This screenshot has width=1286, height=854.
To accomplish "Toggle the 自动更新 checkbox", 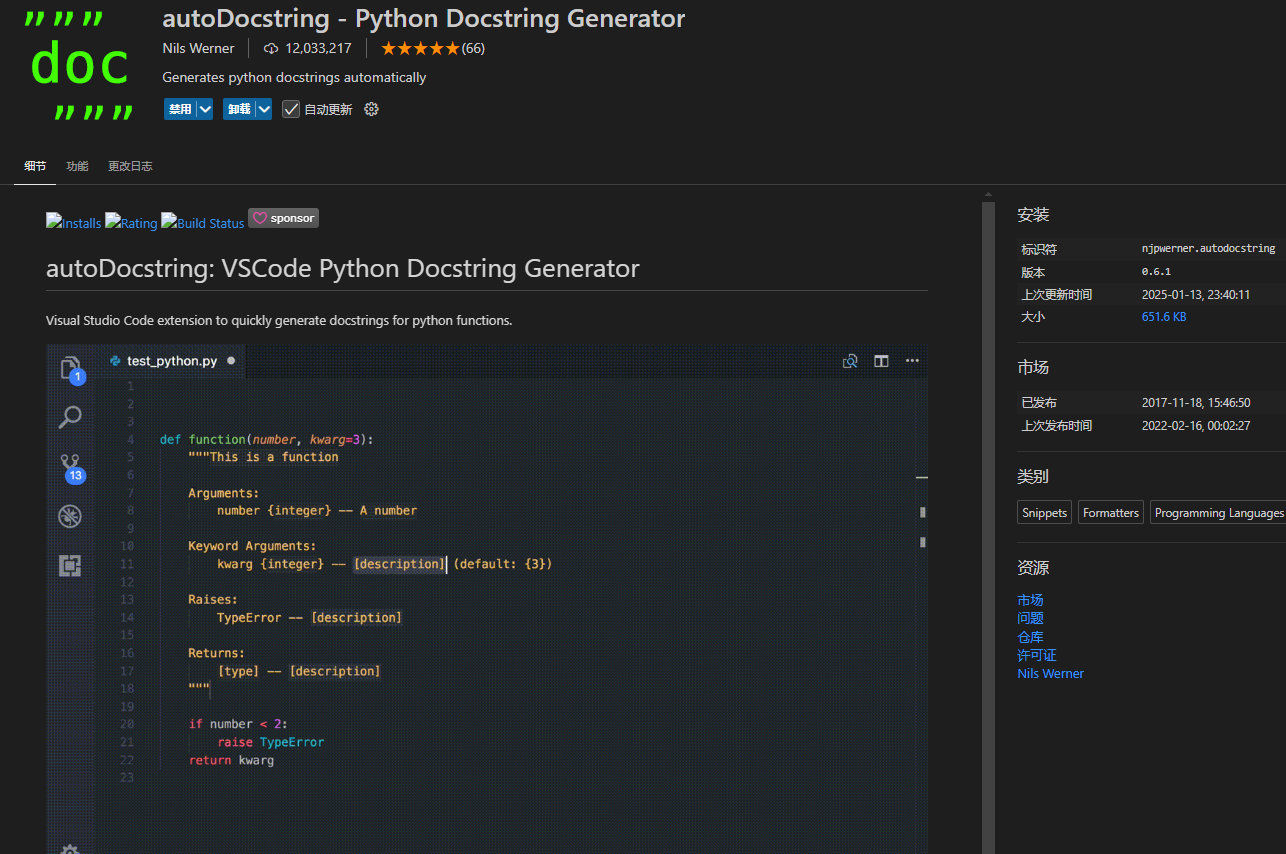I will point(291,109).
